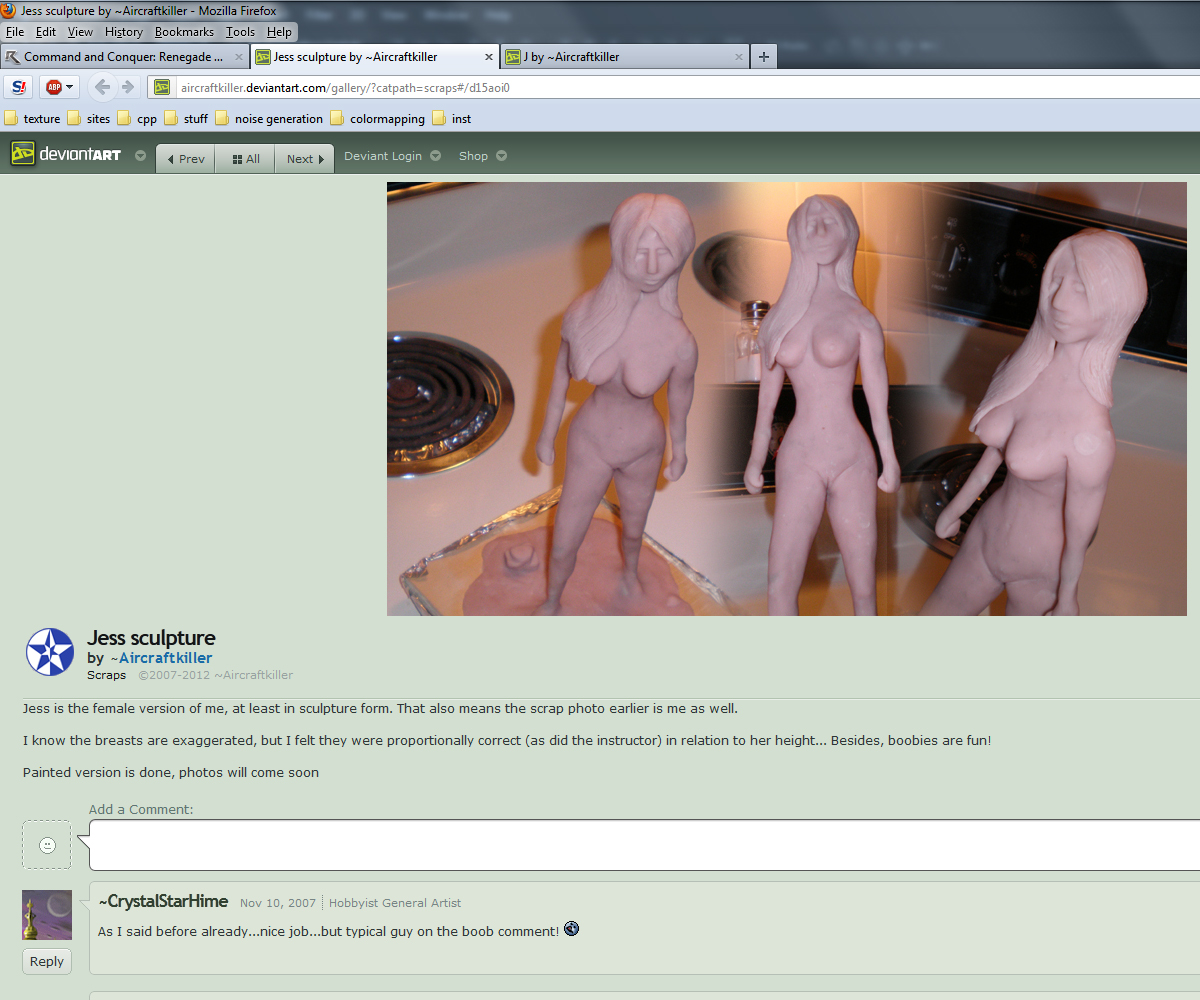Click the deviantART logo
1200x1000 pixels.
pos(66,156)
